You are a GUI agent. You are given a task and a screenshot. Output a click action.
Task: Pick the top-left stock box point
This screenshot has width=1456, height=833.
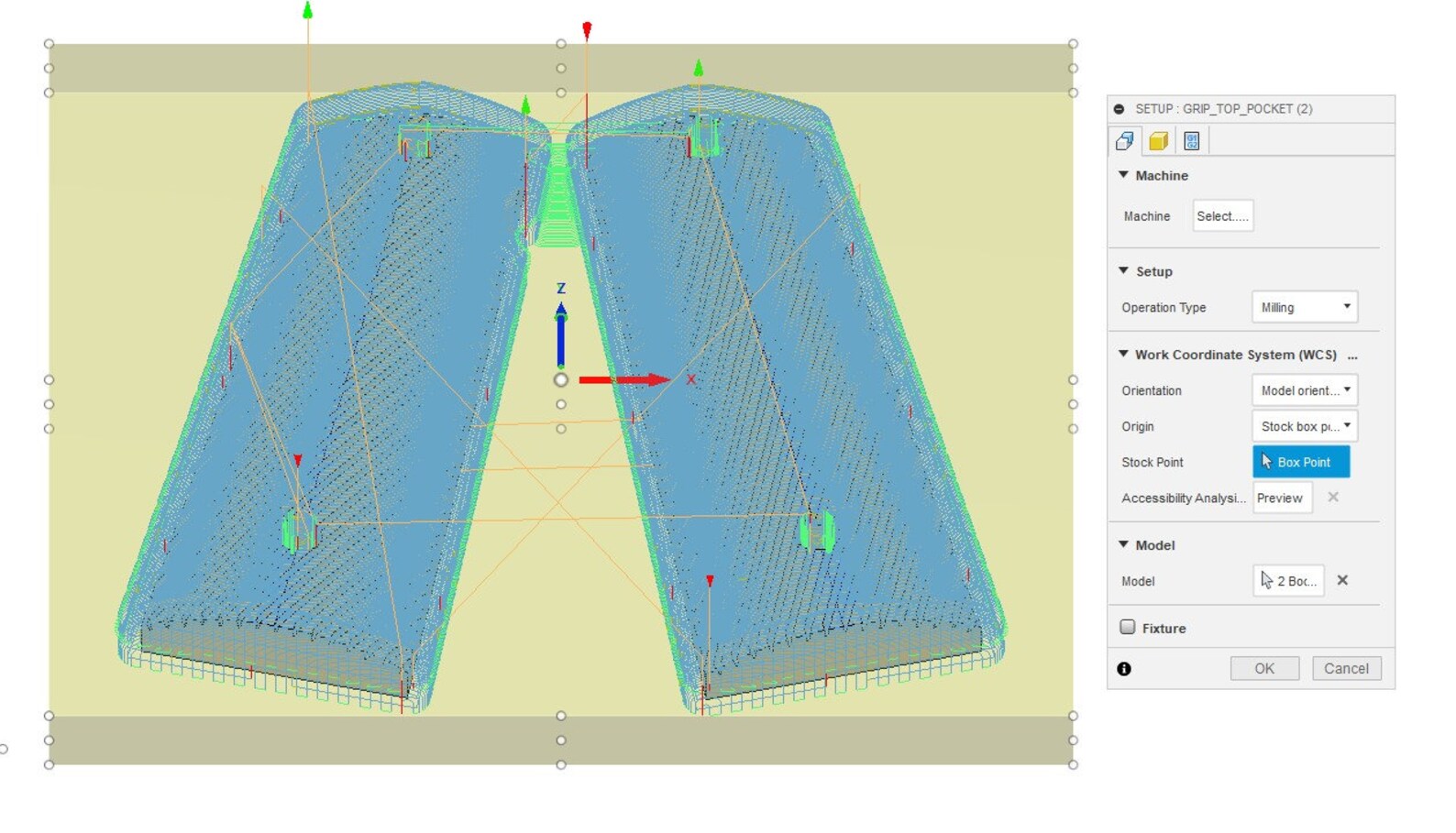(x=49, y=44)
